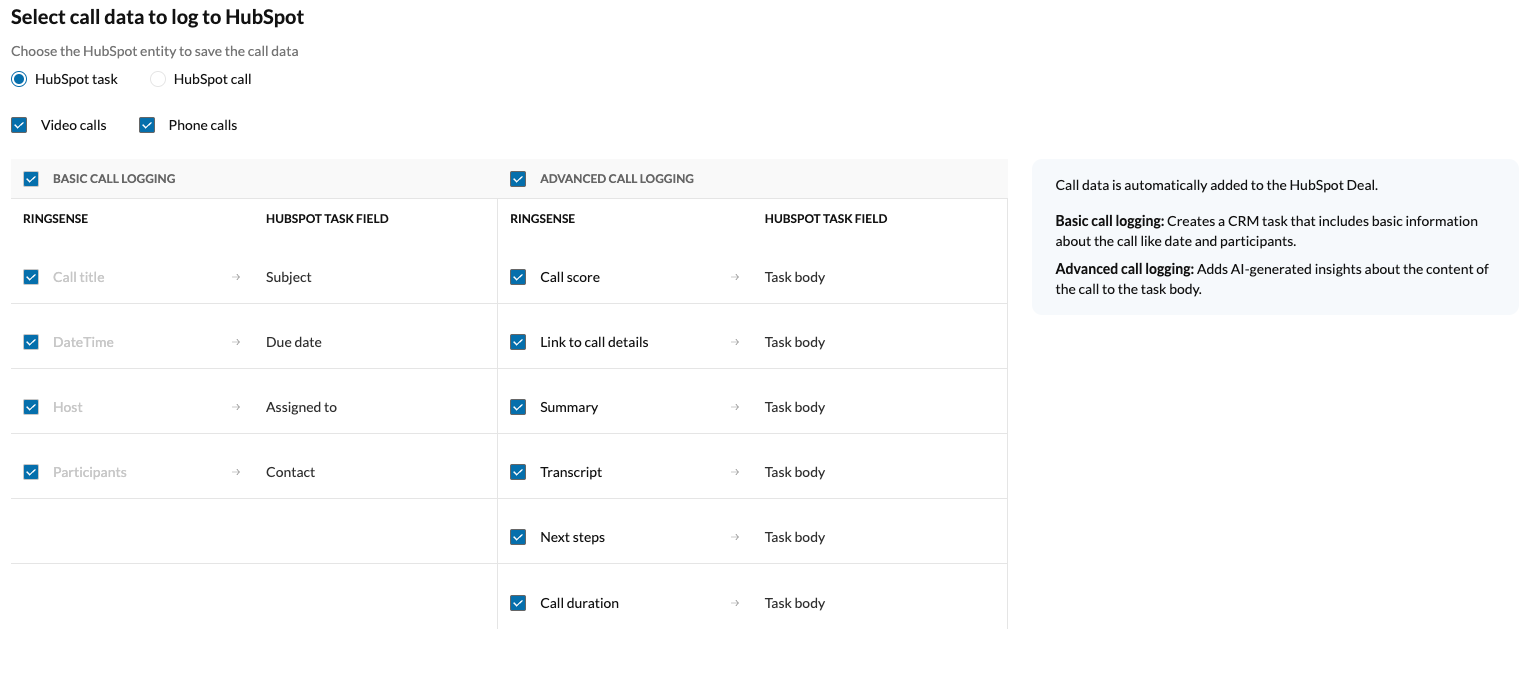Image resolution: width=1538 pixels, height=674 pixels.
Task: Click the Advanced call logging description text
Action: point(1272,278)
